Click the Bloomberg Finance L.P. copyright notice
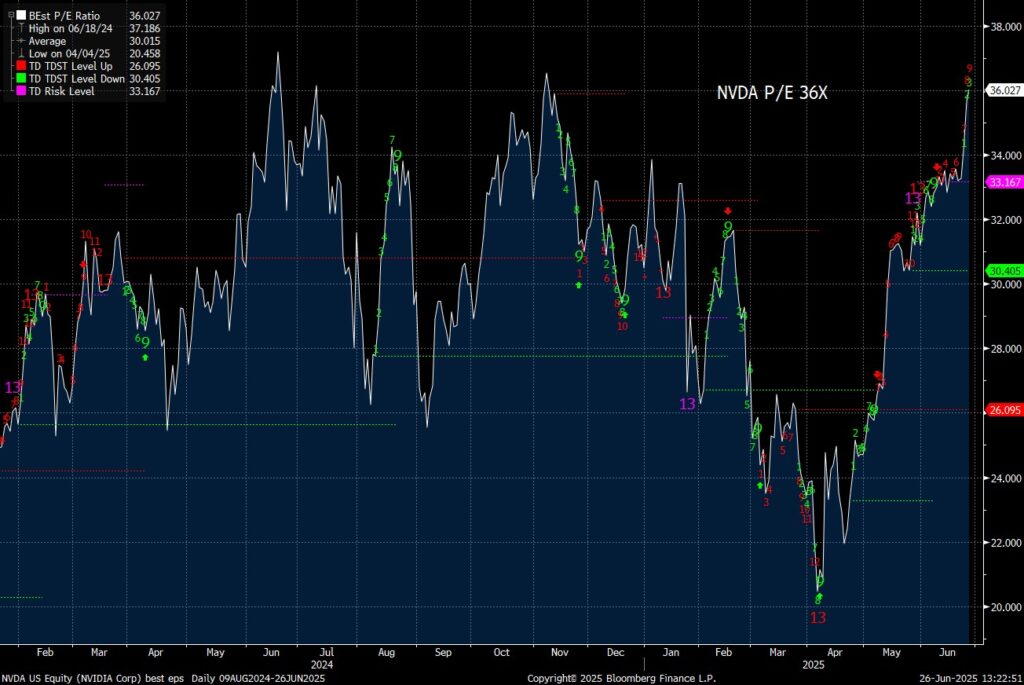This screenshot has height=685, width=1024. 621,678
